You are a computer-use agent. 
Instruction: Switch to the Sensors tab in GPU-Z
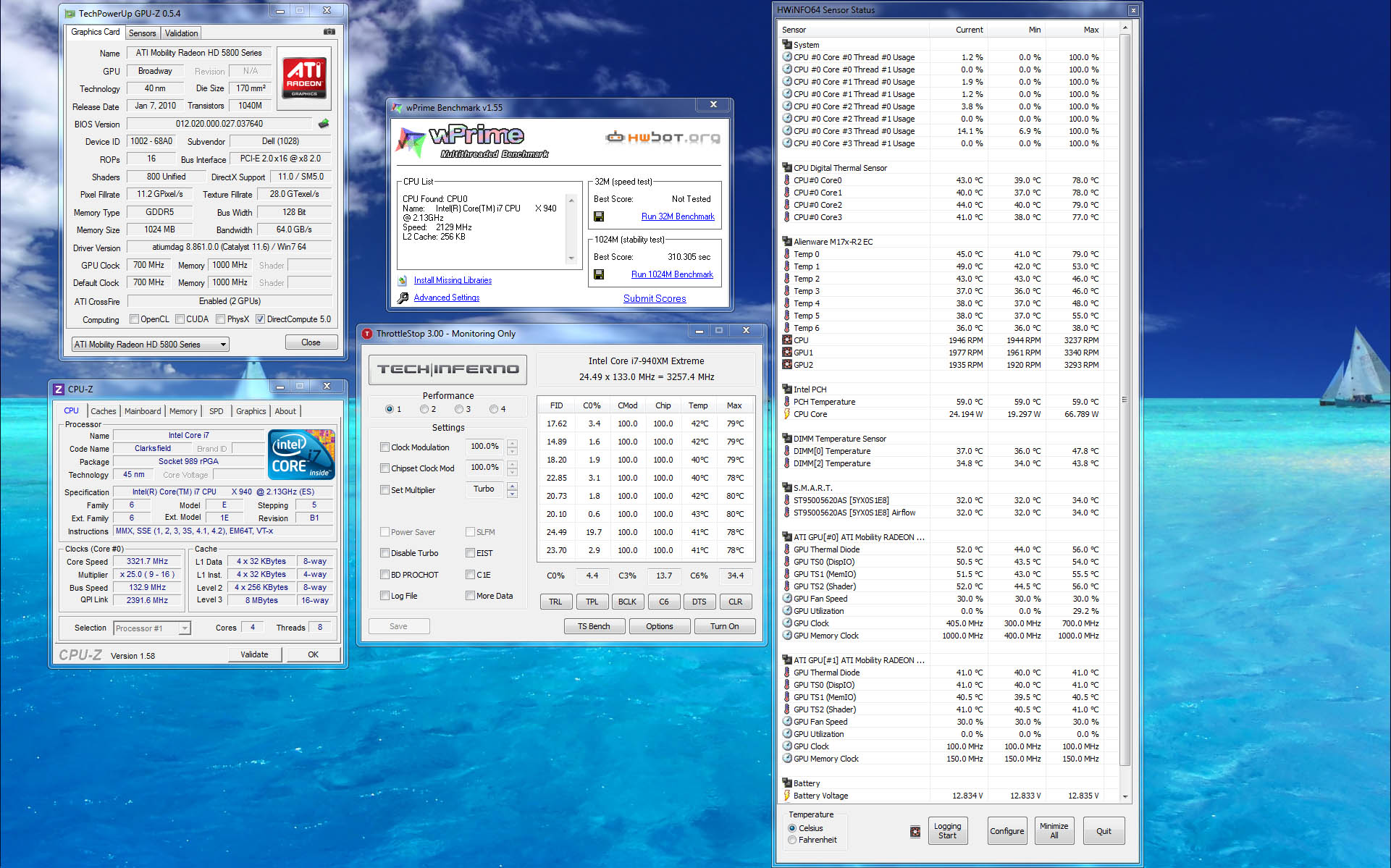(x=142, y=33)
